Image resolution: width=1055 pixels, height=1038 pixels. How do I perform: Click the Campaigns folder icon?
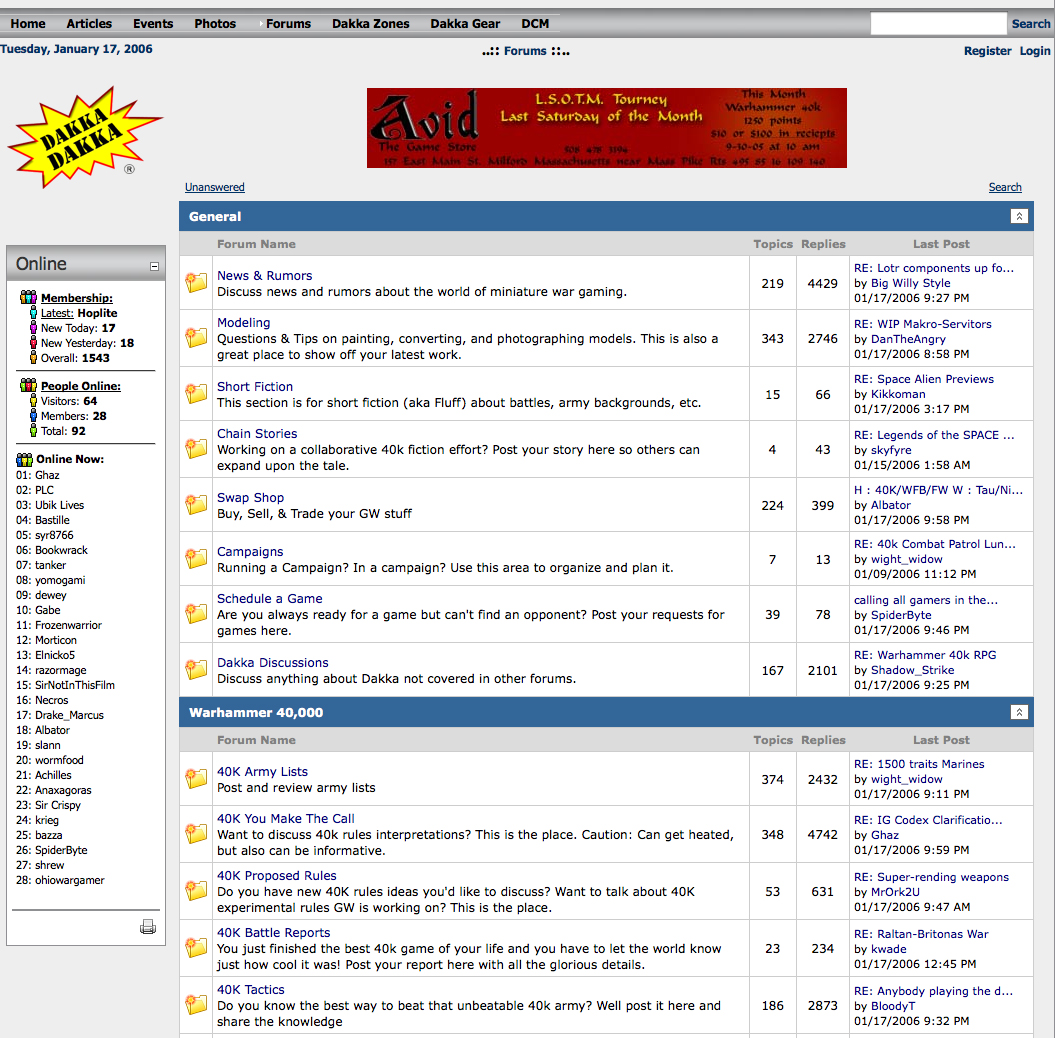pos(196,558)
